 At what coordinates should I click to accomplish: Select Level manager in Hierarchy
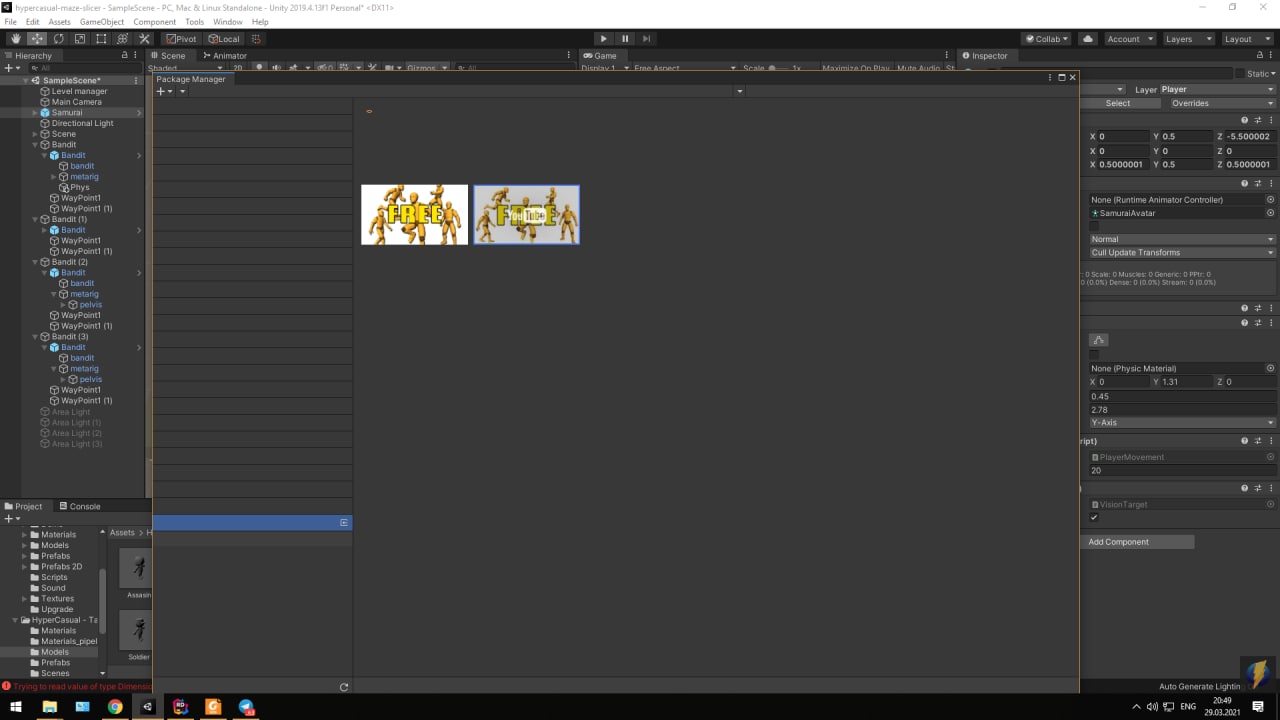[x=79, y=91]
